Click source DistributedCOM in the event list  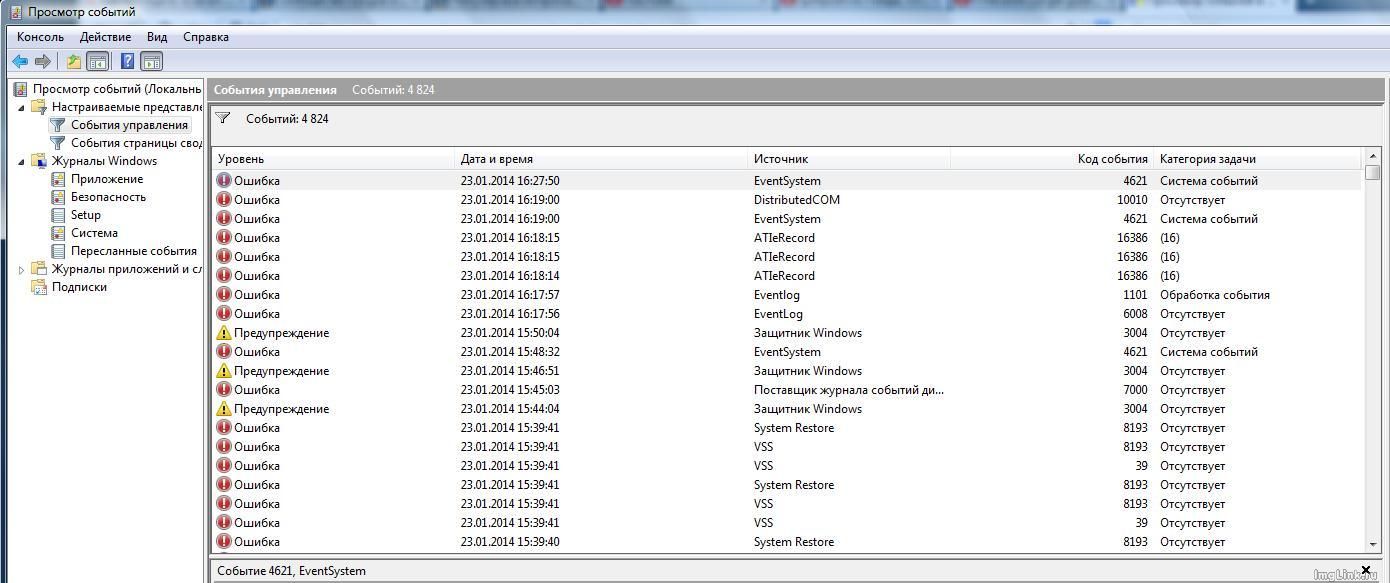click(x=797, y=200)
